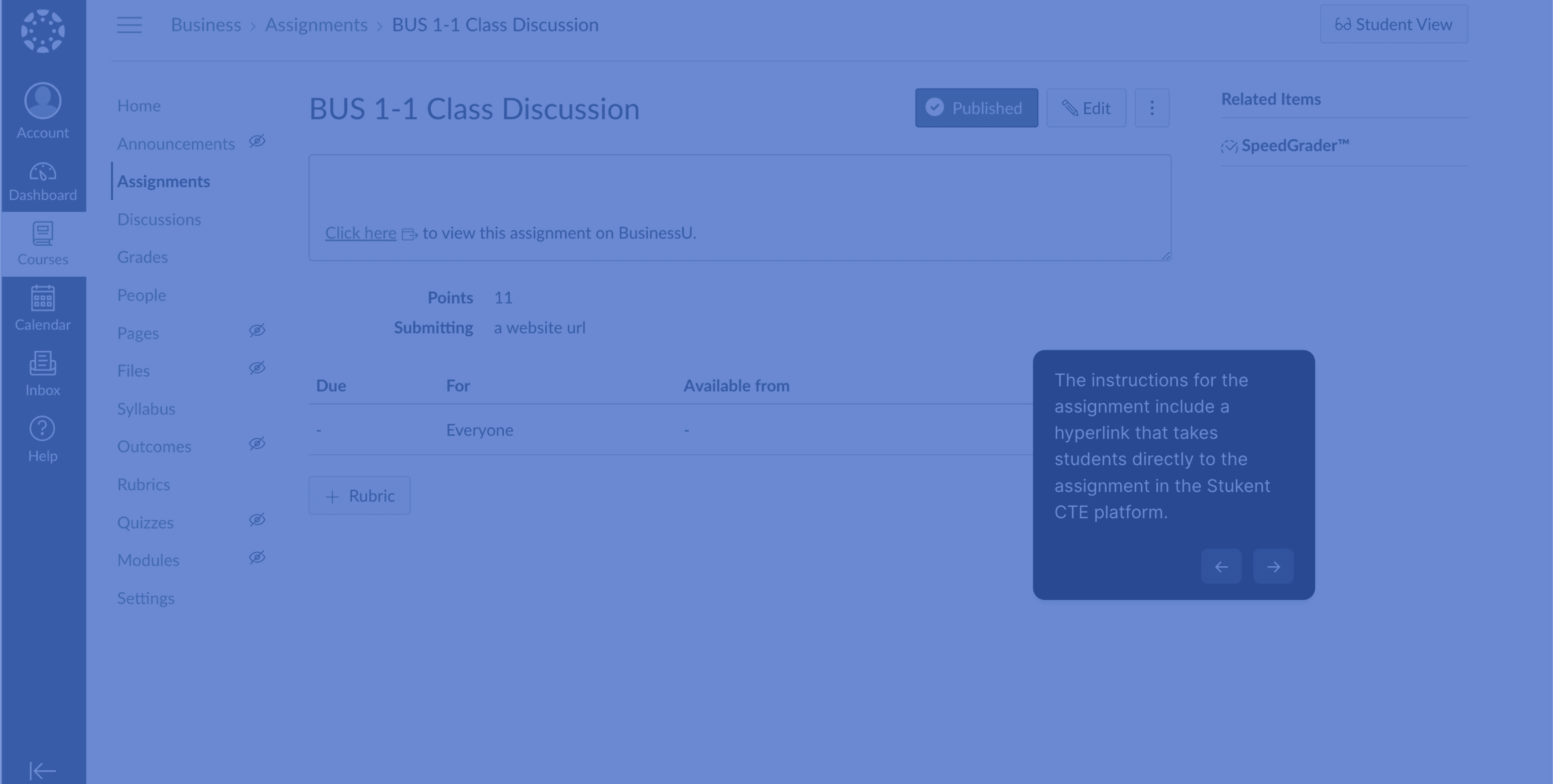Select Assignments in the course menu
The image size is (1553, 784).
click(x=164, y=181)
